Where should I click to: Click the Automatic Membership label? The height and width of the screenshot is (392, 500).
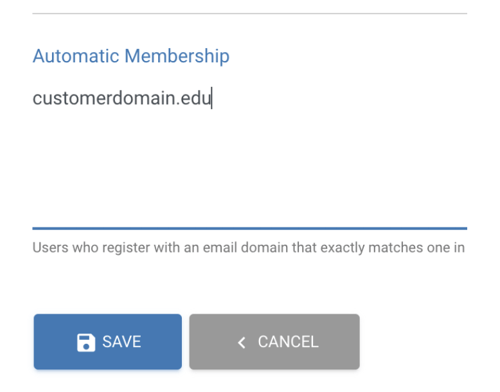tap(131, 56)
